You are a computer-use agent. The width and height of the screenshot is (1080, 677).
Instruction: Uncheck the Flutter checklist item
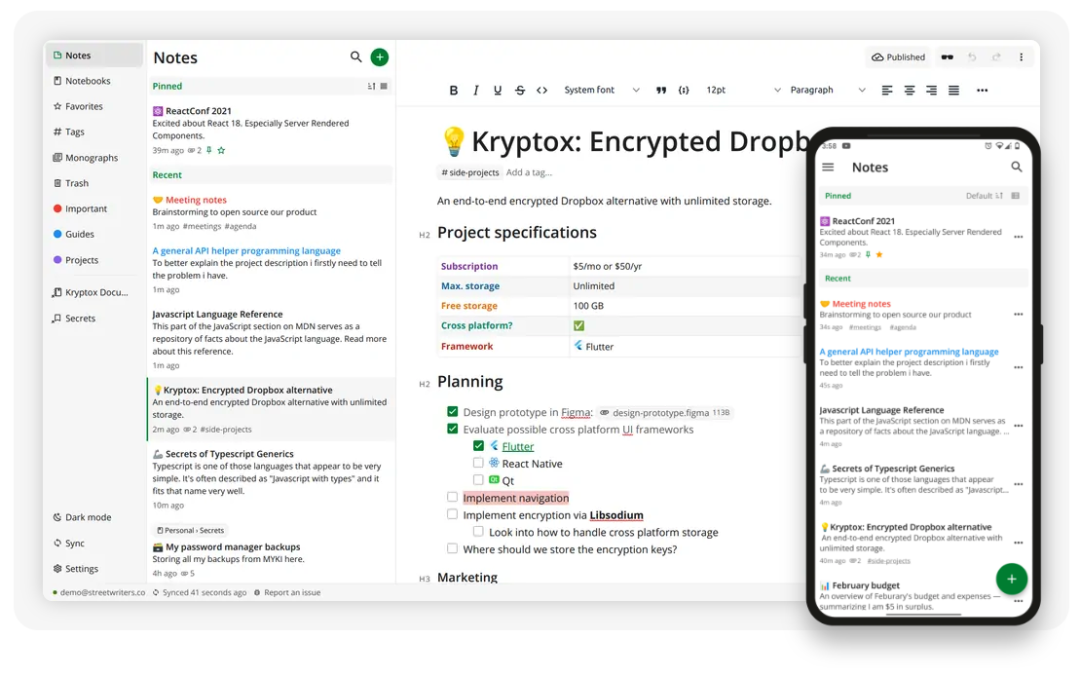[478, 446]
